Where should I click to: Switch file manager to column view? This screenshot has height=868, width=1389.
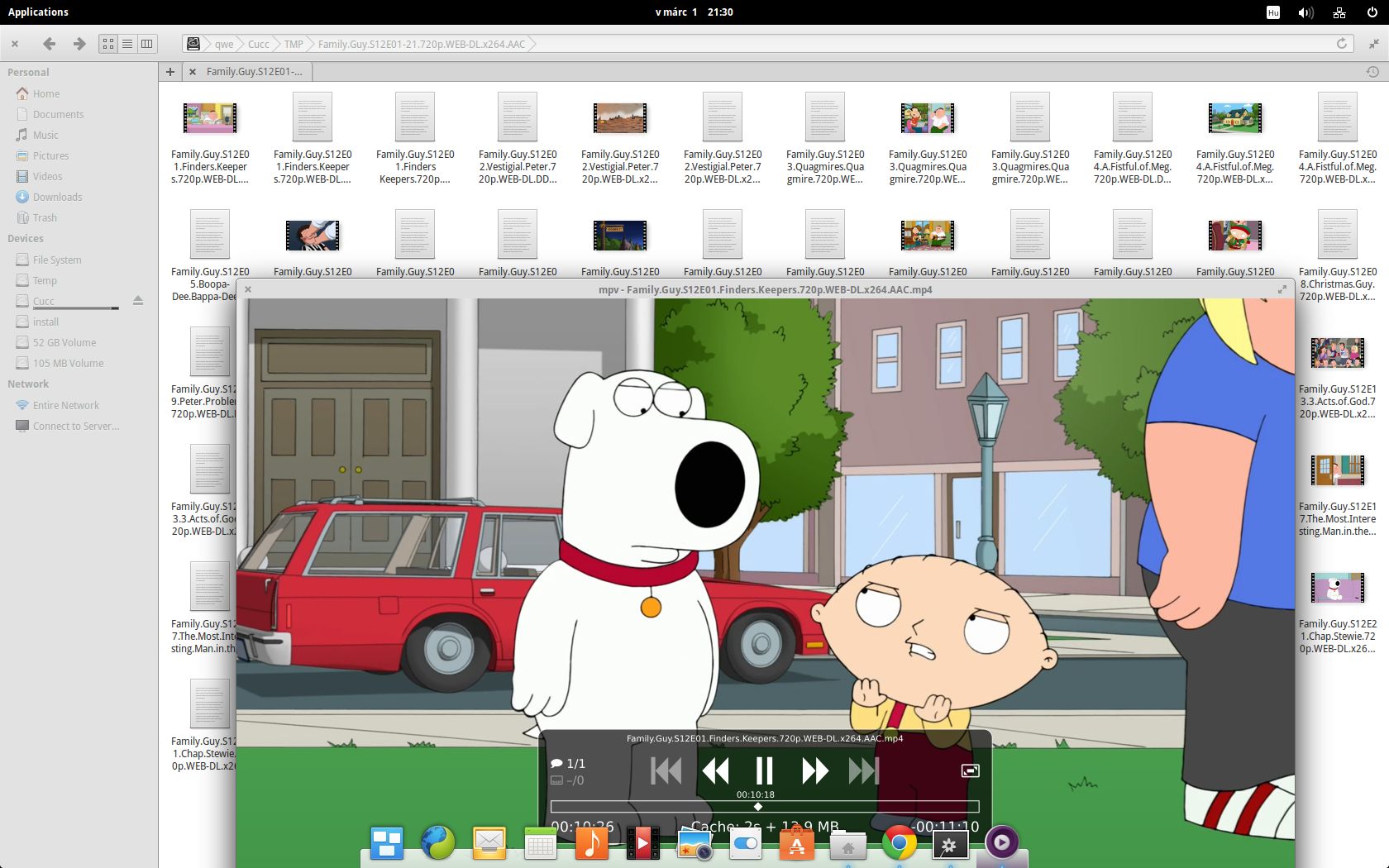[146, 44]
